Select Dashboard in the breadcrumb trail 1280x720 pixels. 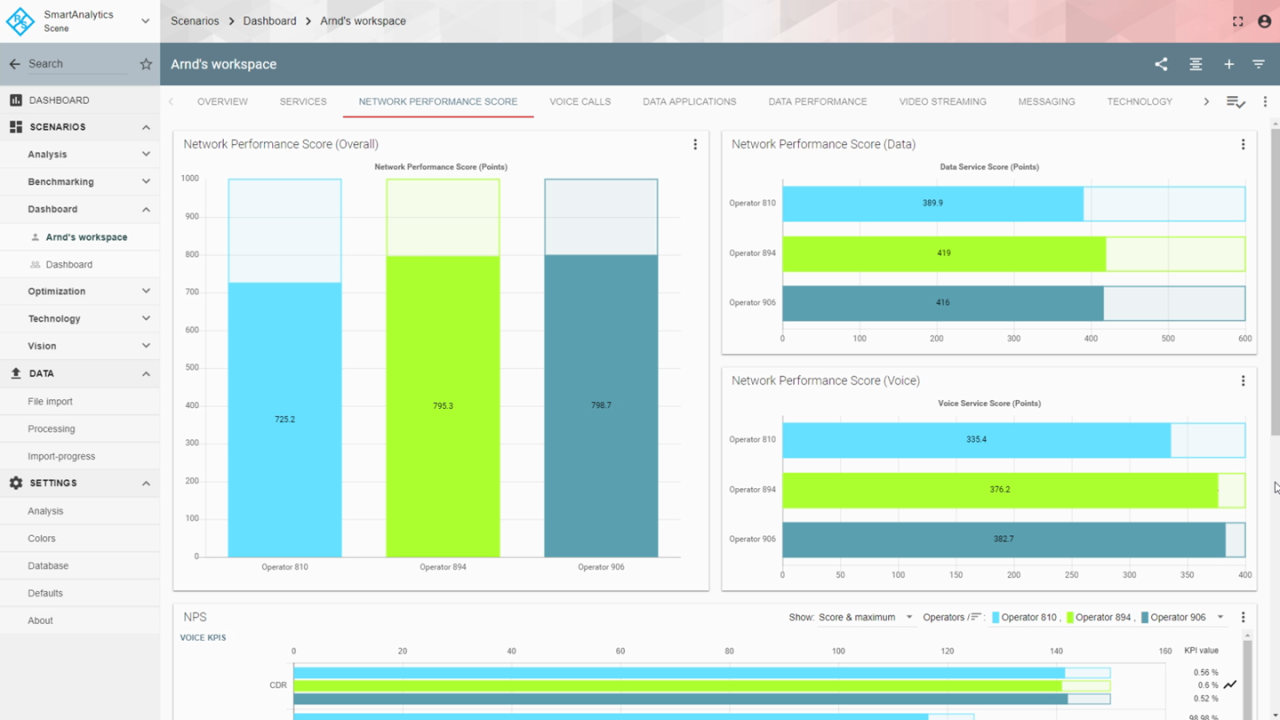coord(269,20)
